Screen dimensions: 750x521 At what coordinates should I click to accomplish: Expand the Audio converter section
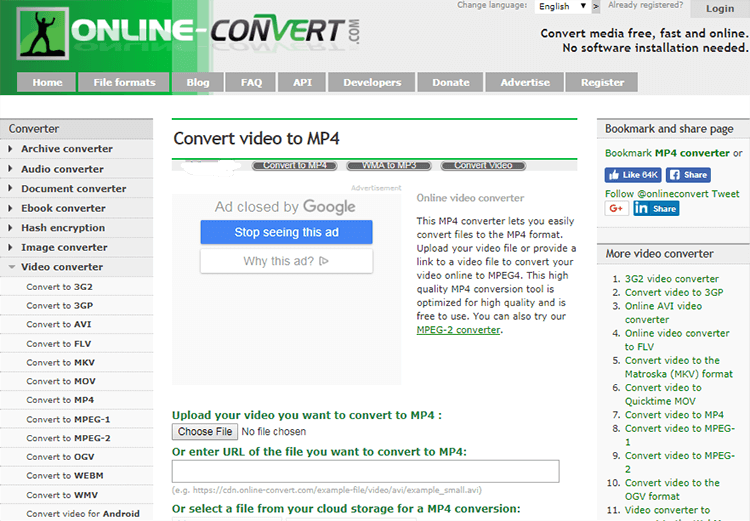pyautogui.click(x=77, y=169)
